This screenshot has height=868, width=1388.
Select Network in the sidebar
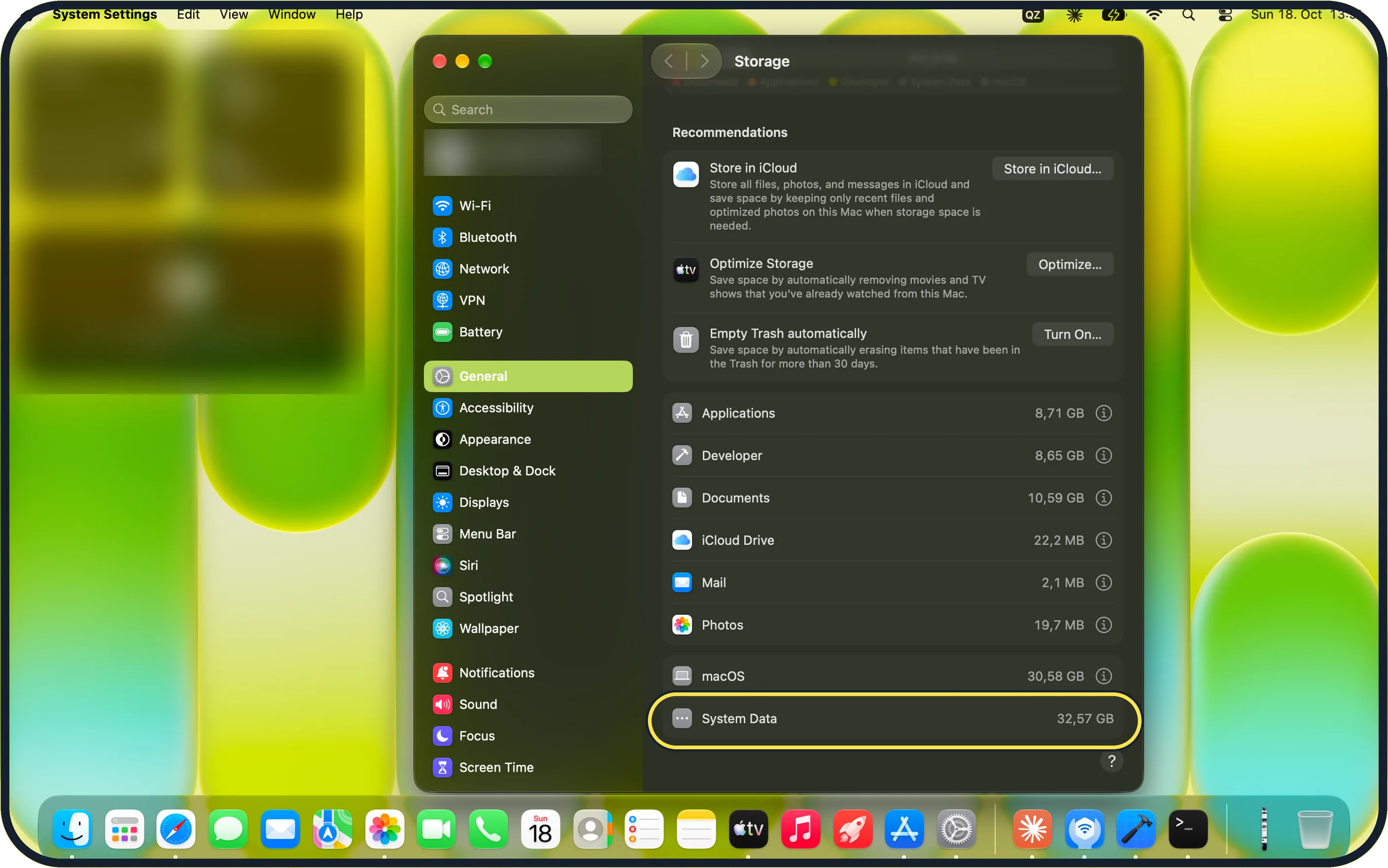click(x=528, y=268)
